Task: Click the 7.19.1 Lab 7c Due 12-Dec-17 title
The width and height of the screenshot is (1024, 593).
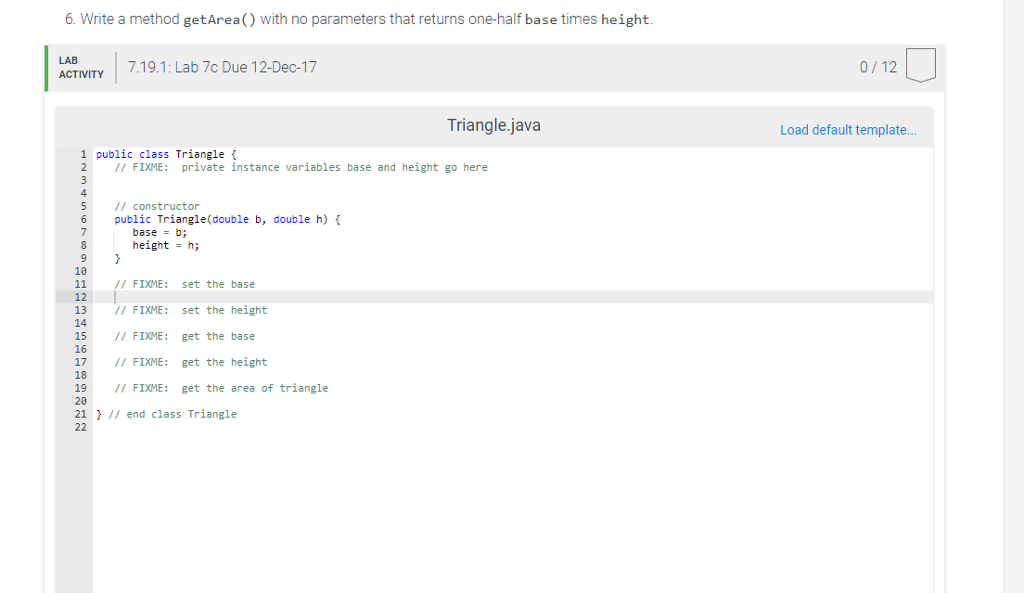Action: pyautogui.click(x=222, y=67)
